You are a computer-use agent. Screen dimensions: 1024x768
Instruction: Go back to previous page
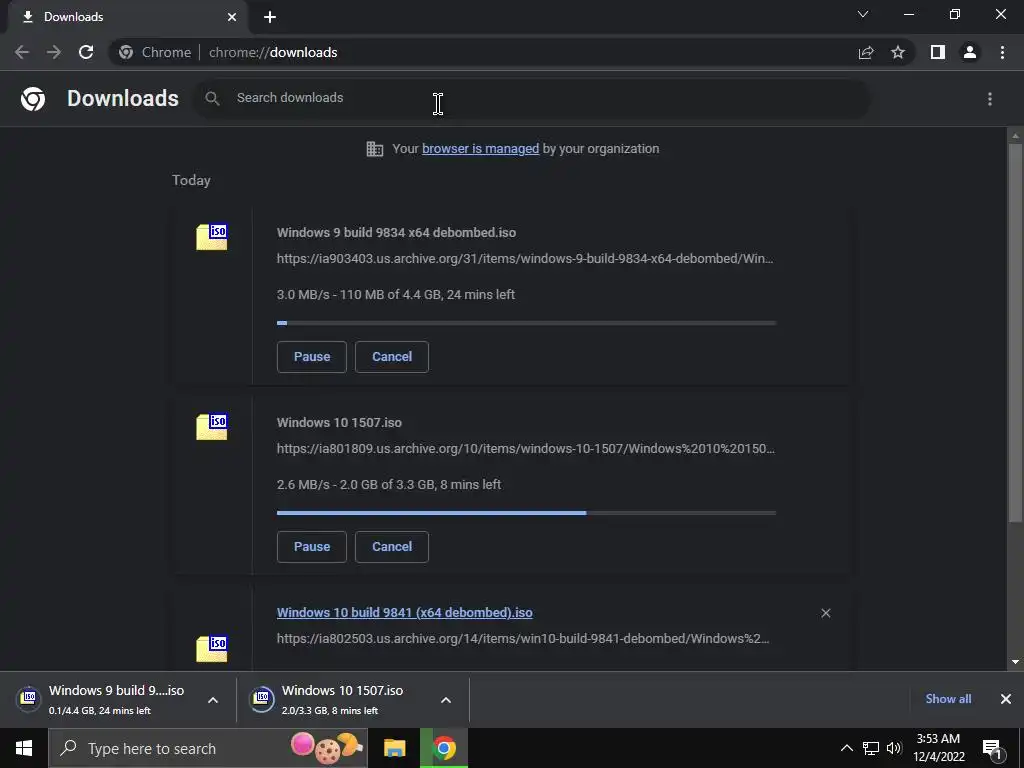[x=22, y=52]
